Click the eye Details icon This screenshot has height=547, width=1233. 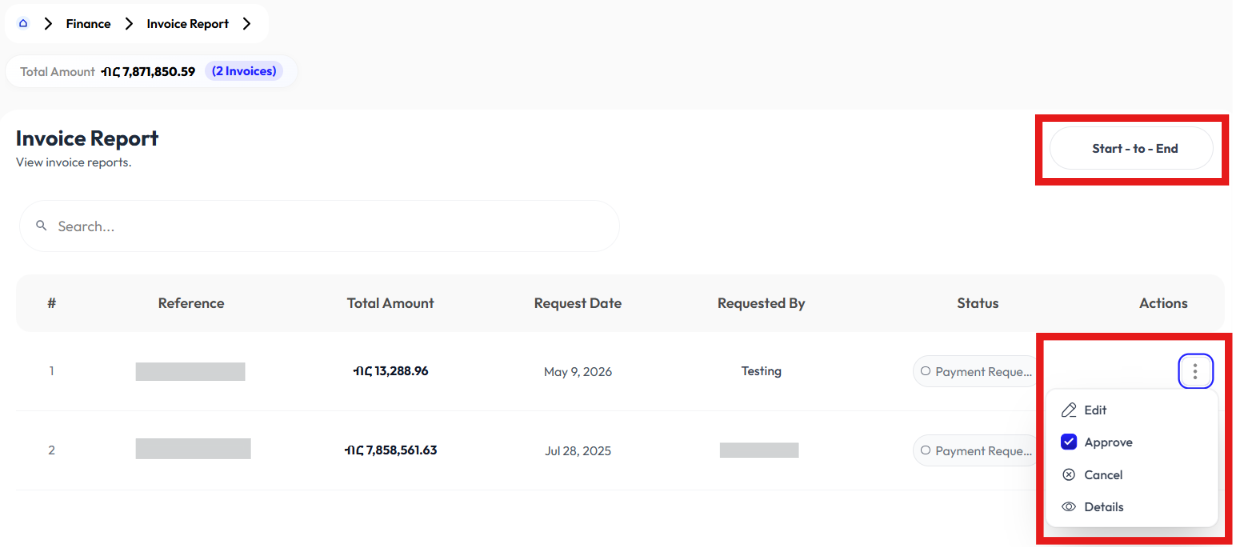1069,507
